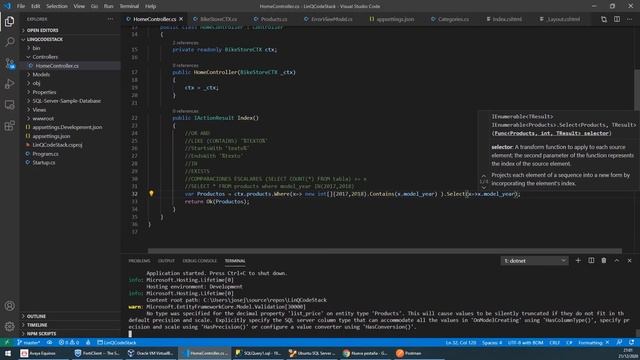Expand the Timeline section
Viewport: 640px width, 360px height.
pyautogui.click(x=37, y=325)
